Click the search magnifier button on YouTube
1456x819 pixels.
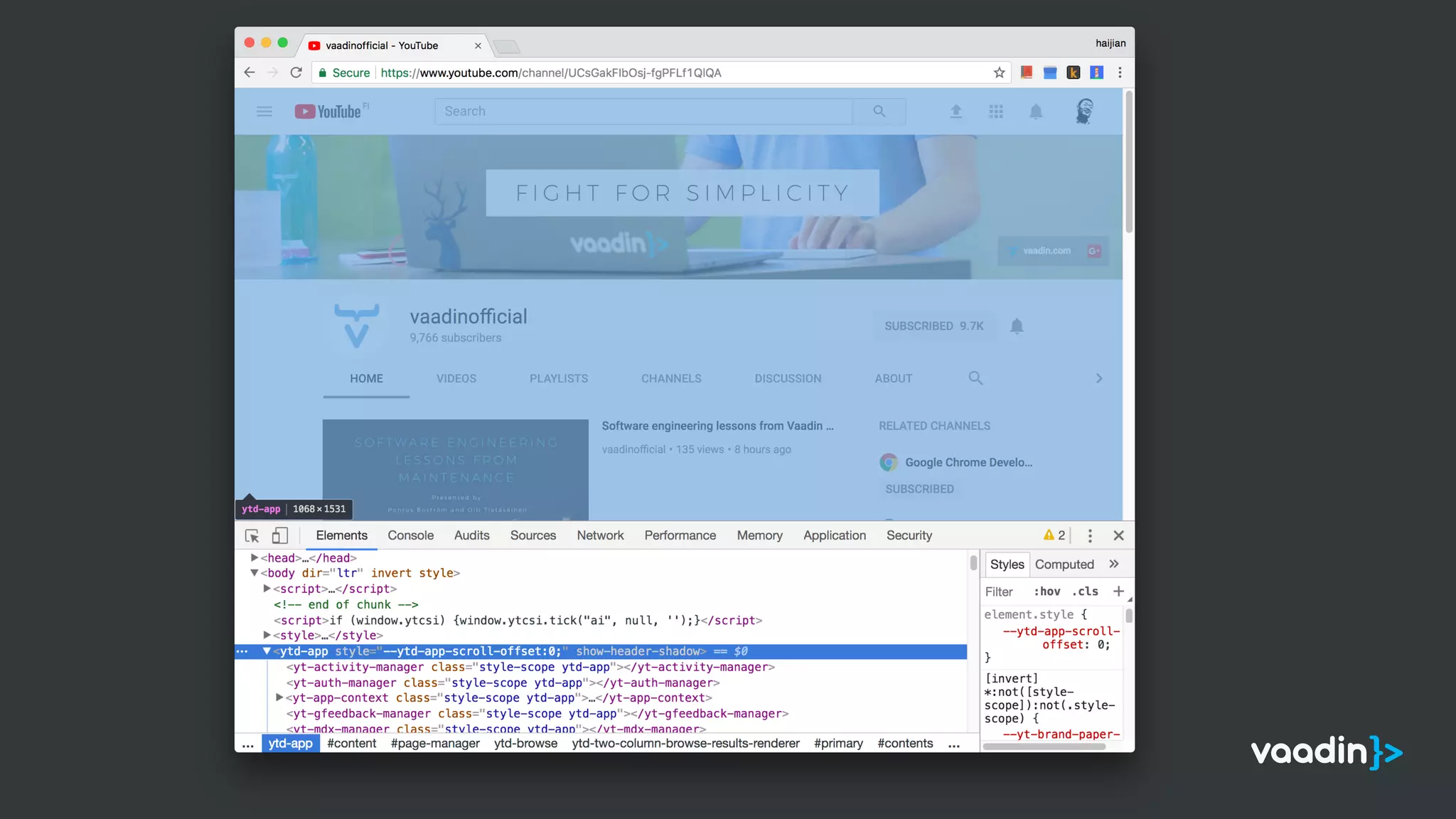(879, 112)
